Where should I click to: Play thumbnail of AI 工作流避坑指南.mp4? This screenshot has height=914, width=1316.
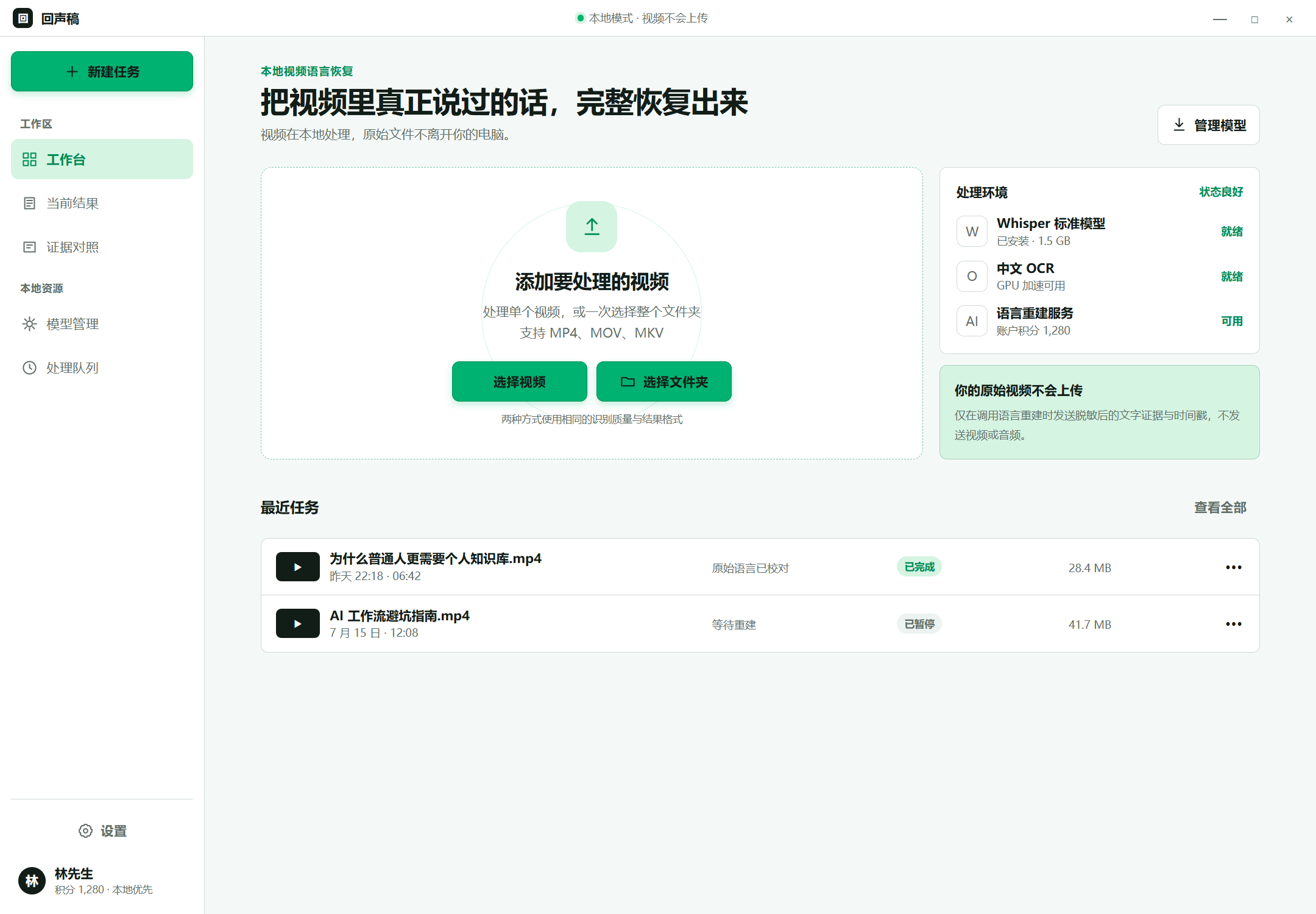(297, 623)
